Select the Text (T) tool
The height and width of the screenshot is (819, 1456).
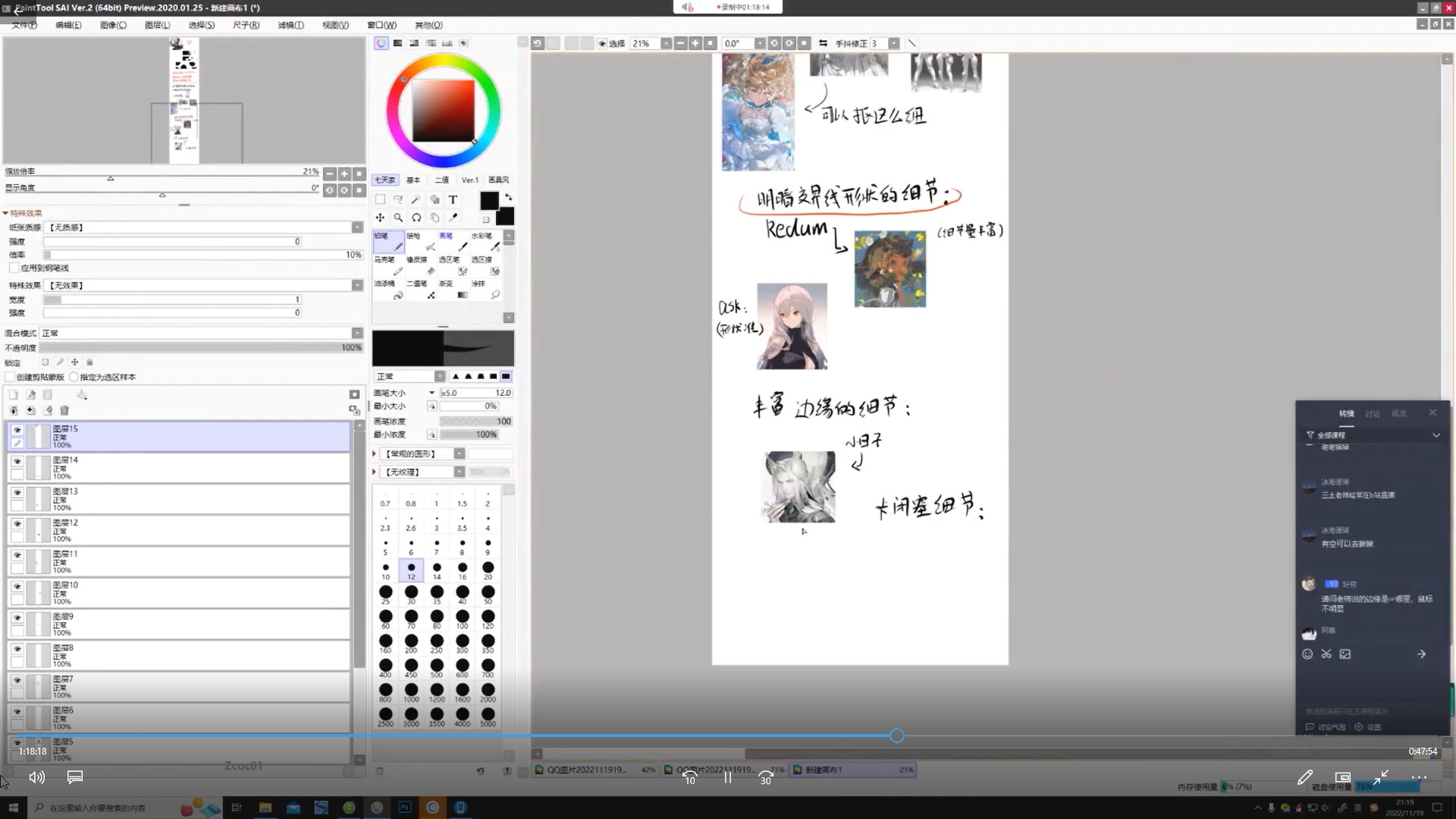pyautogui.click(x=453, y=199)
